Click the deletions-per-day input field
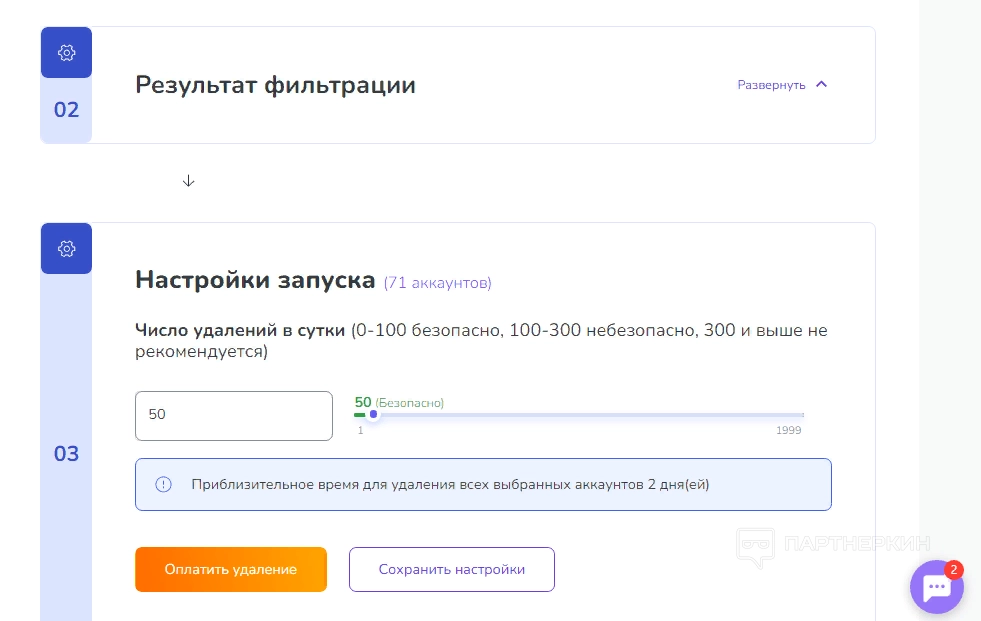The height and width of the screenshot is (621, 981). [x=233, y=415]
